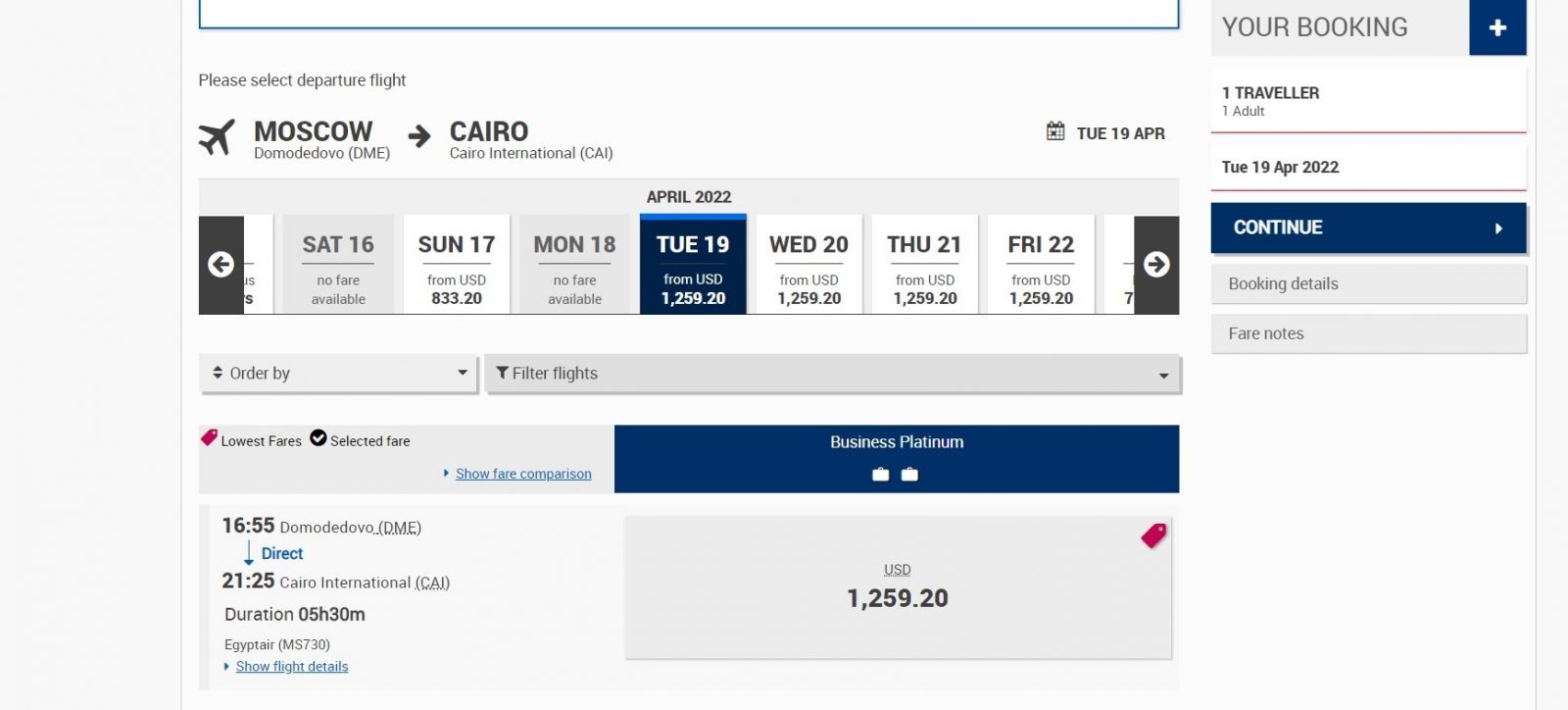Choose the THU 21 fare date

pos(924,265)
